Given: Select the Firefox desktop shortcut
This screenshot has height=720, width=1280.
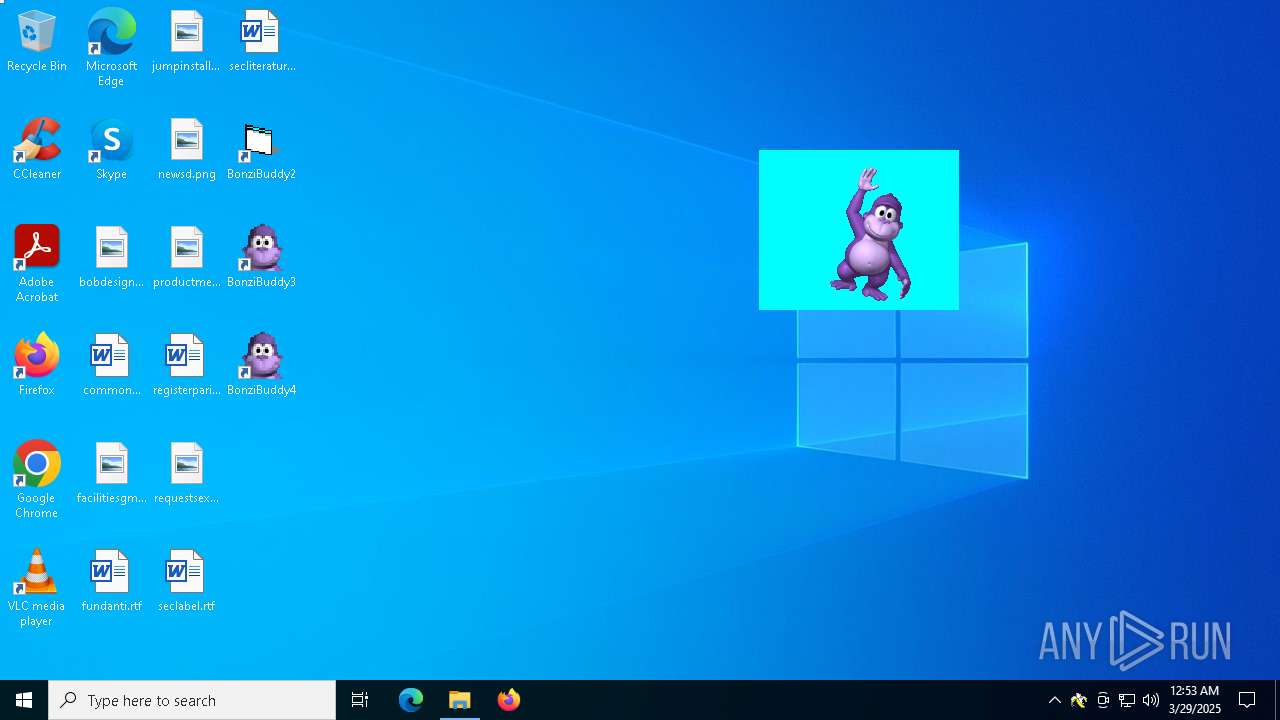Looking at the screenshot, I should [x=37, y=366].
